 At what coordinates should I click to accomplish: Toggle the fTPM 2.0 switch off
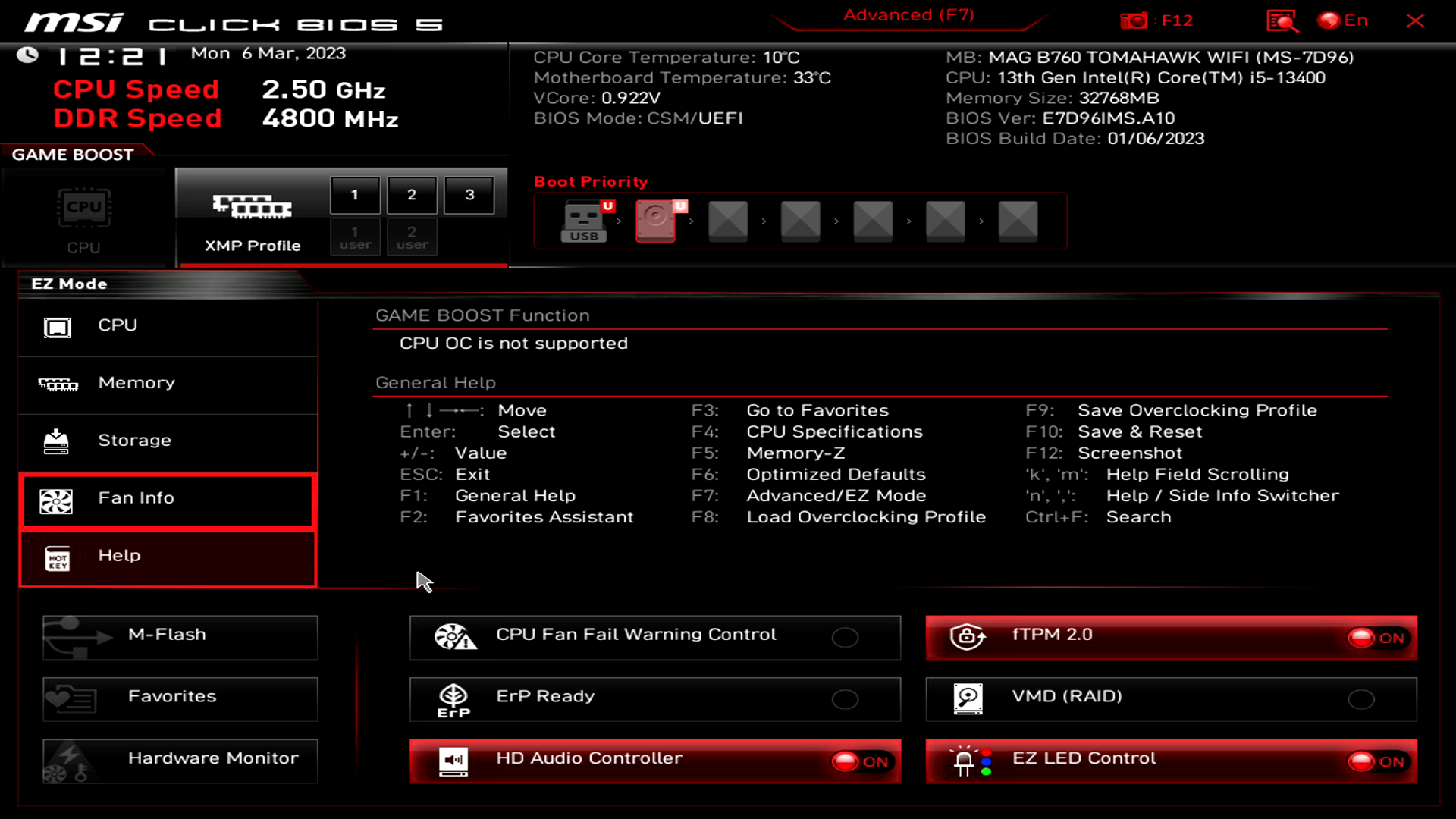click(1376, 638)
